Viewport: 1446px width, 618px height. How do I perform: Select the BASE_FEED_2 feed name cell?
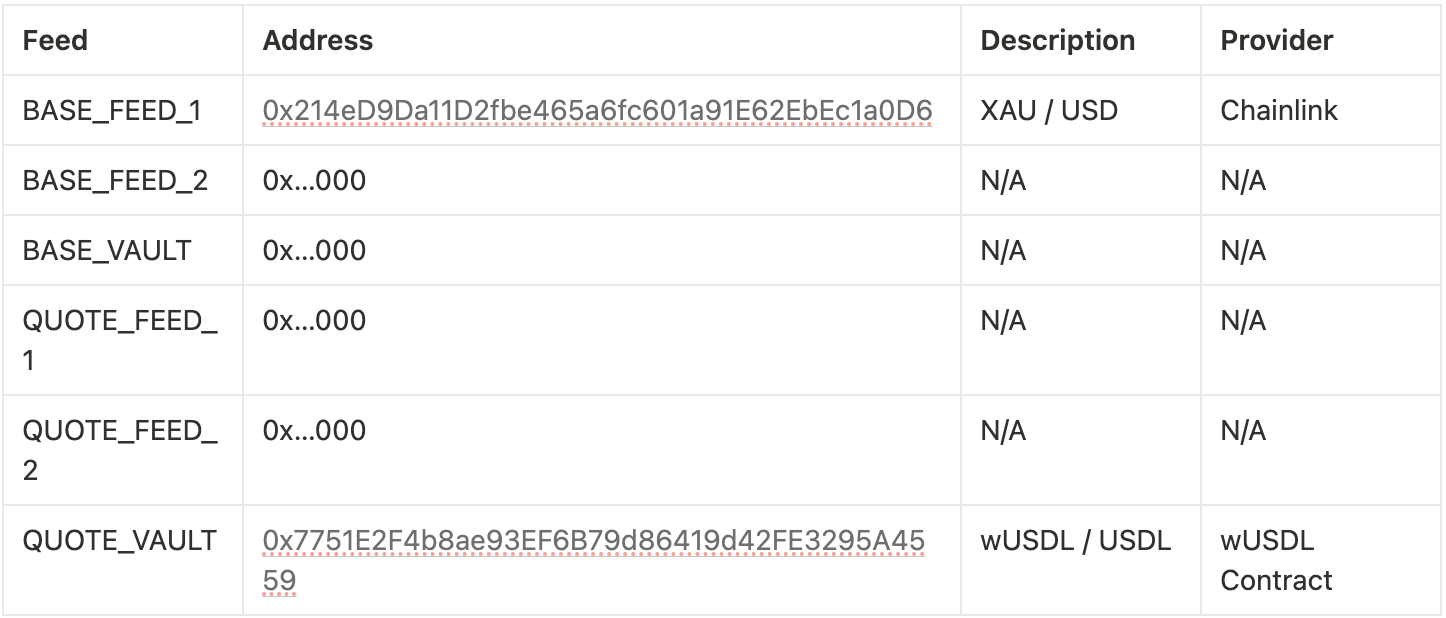[115, 181]
